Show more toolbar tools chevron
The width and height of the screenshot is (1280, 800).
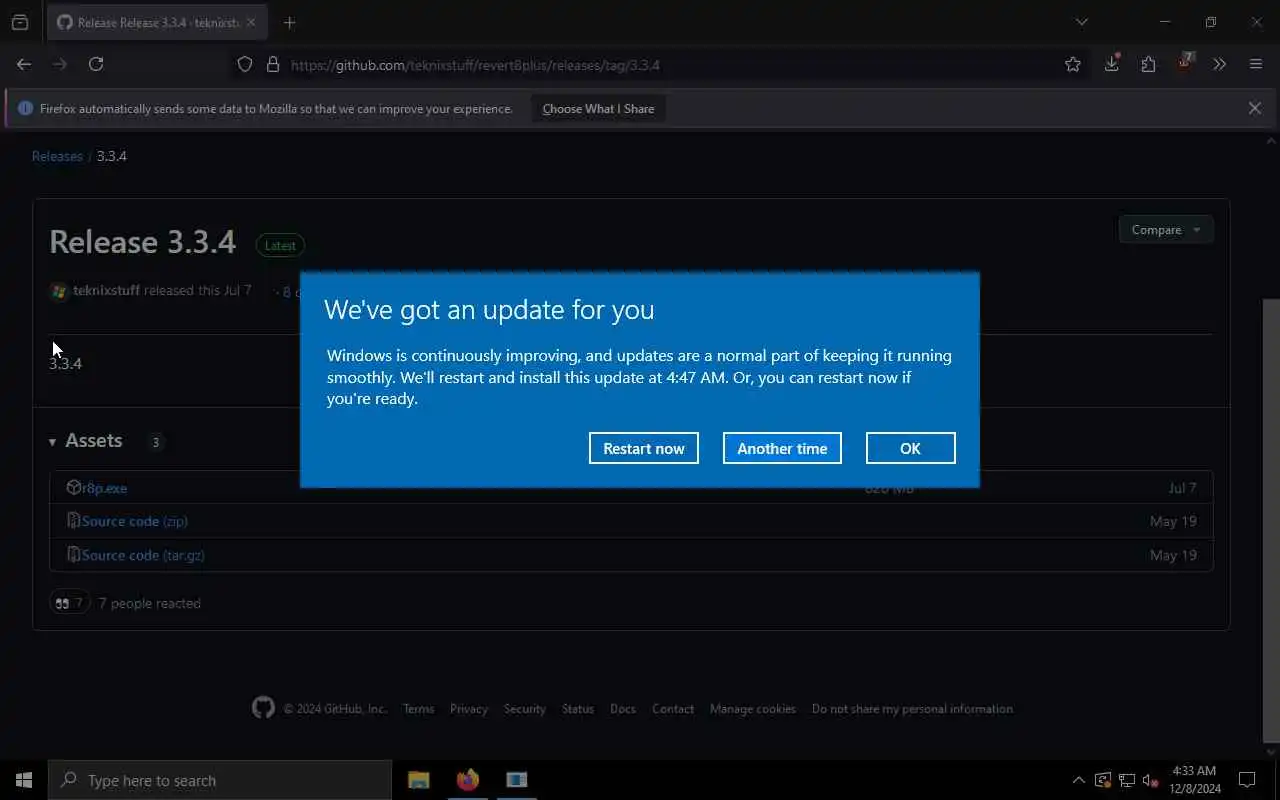tap(1219, 64)
